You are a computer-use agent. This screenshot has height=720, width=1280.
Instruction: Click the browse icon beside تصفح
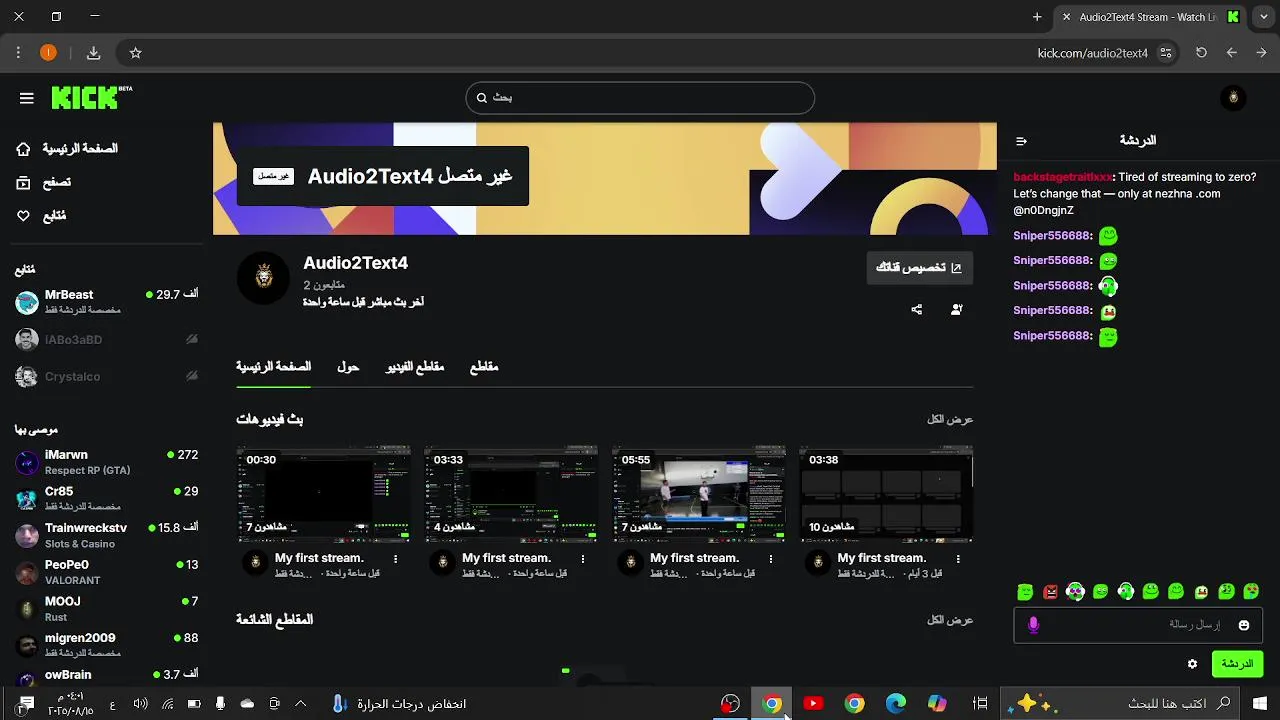pos(24,182)
